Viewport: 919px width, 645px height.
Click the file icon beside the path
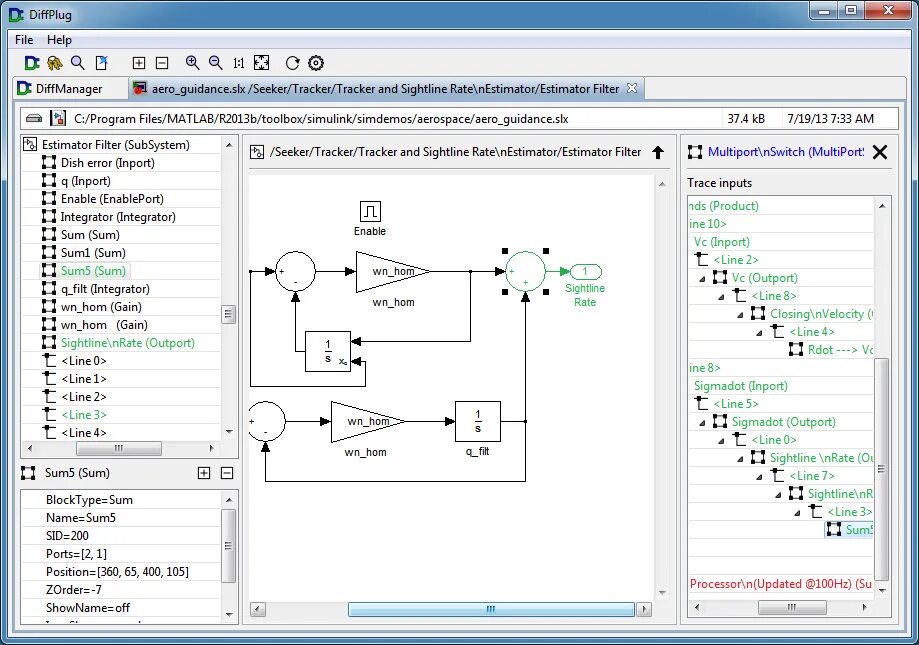coord(58,118)
